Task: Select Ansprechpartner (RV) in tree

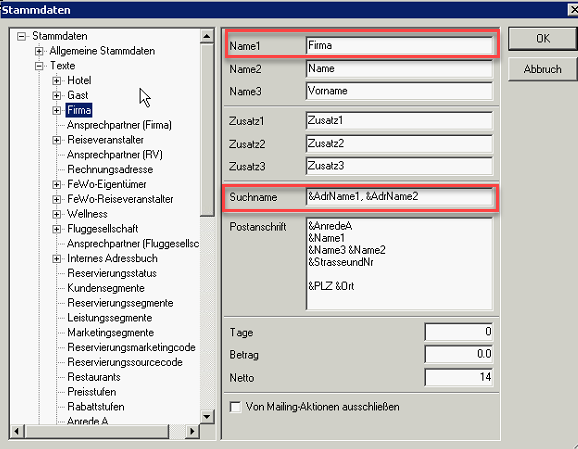Action: click(115, 155)
